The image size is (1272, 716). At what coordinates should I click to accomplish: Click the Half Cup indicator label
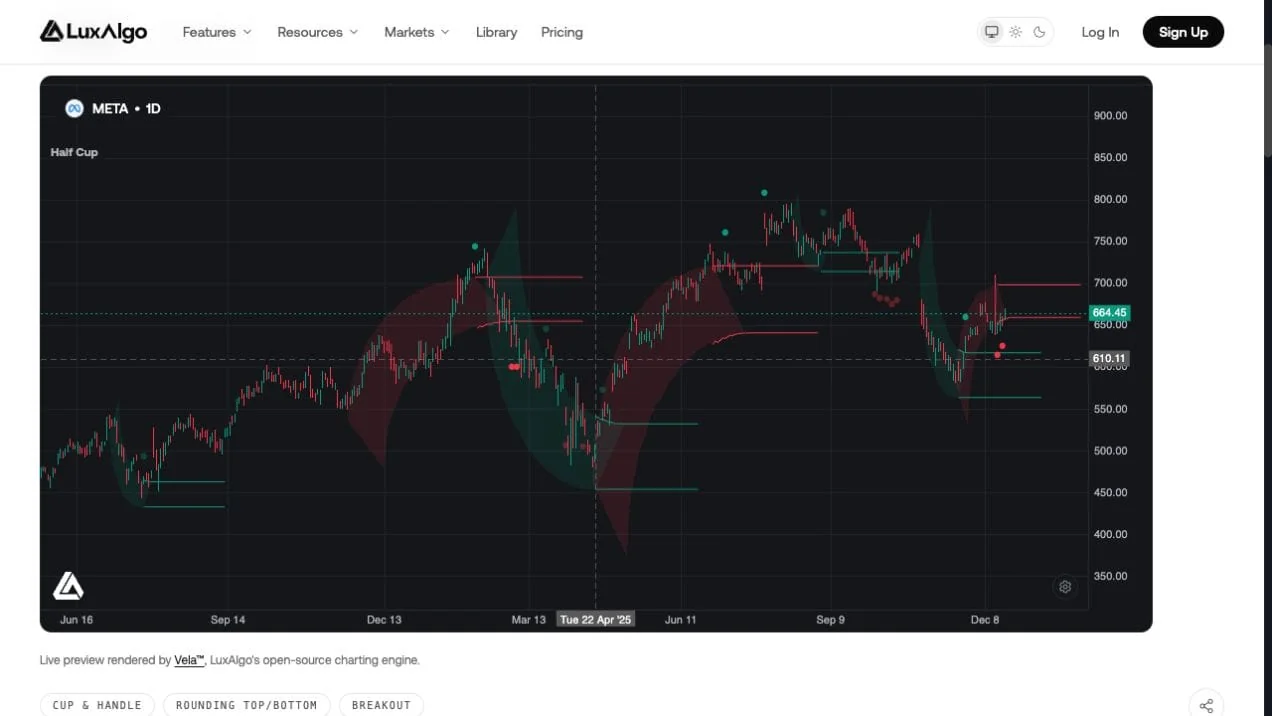pos(74,152)
